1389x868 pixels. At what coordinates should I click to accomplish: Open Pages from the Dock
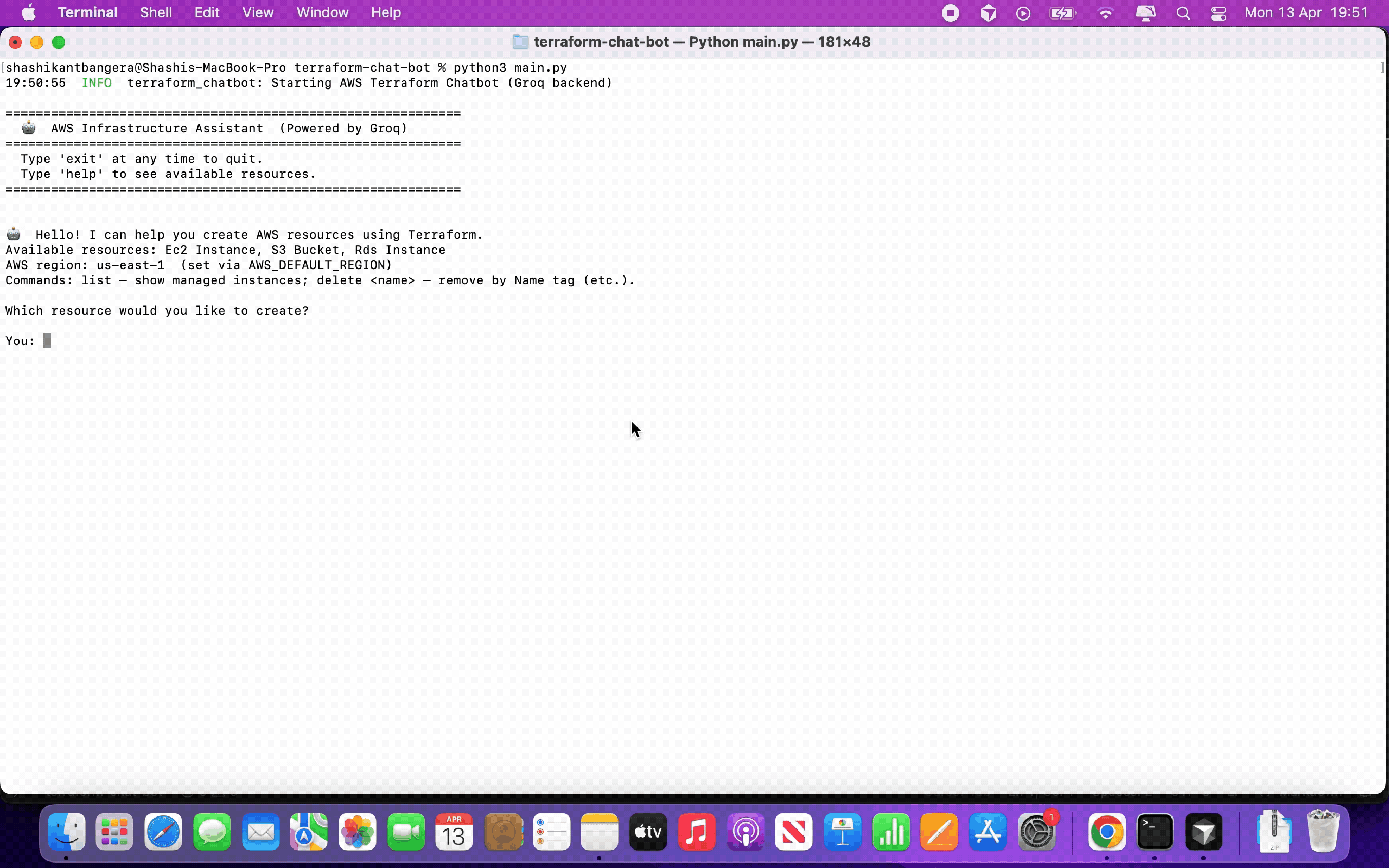click(x=939, y=831)
